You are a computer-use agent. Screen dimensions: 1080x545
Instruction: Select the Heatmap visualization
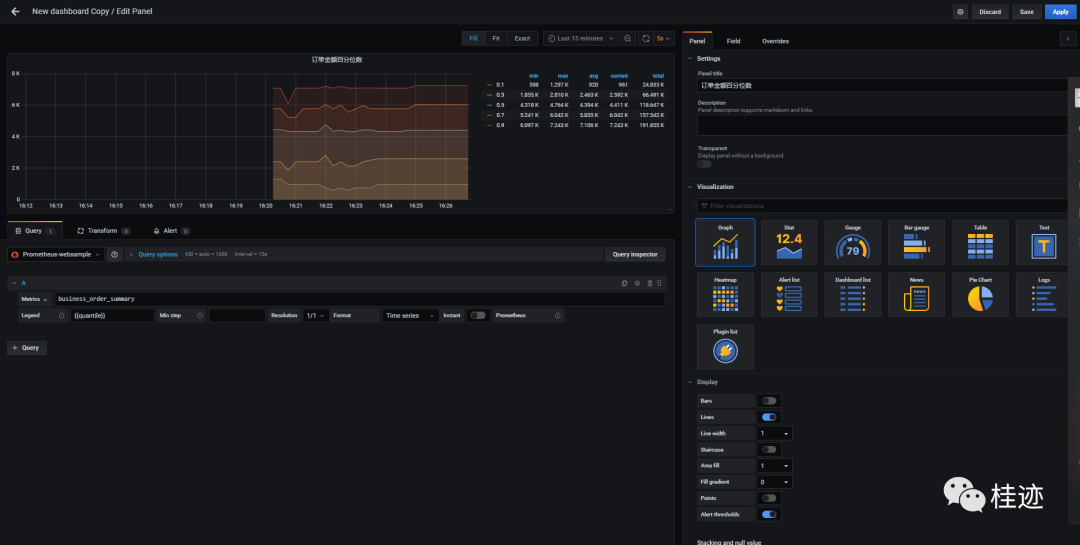(725, 294)
